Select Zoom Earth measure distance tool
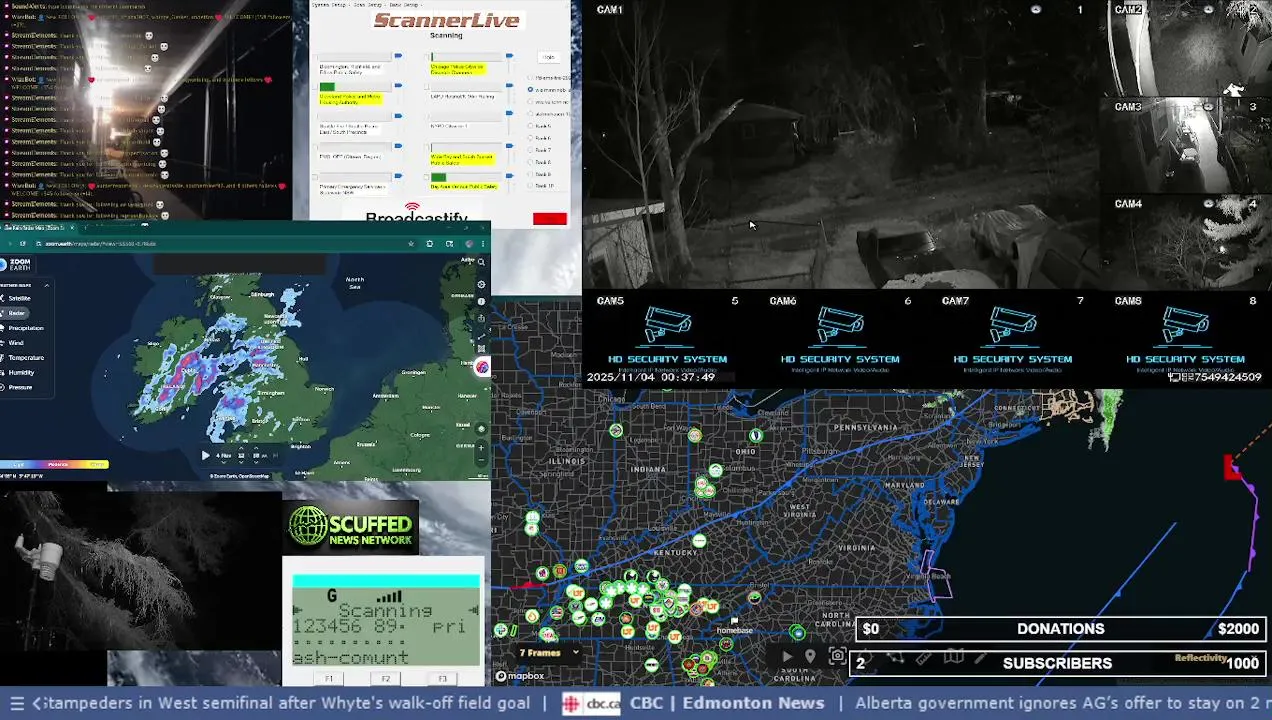The image size is (1272, 720). [481, 336]
